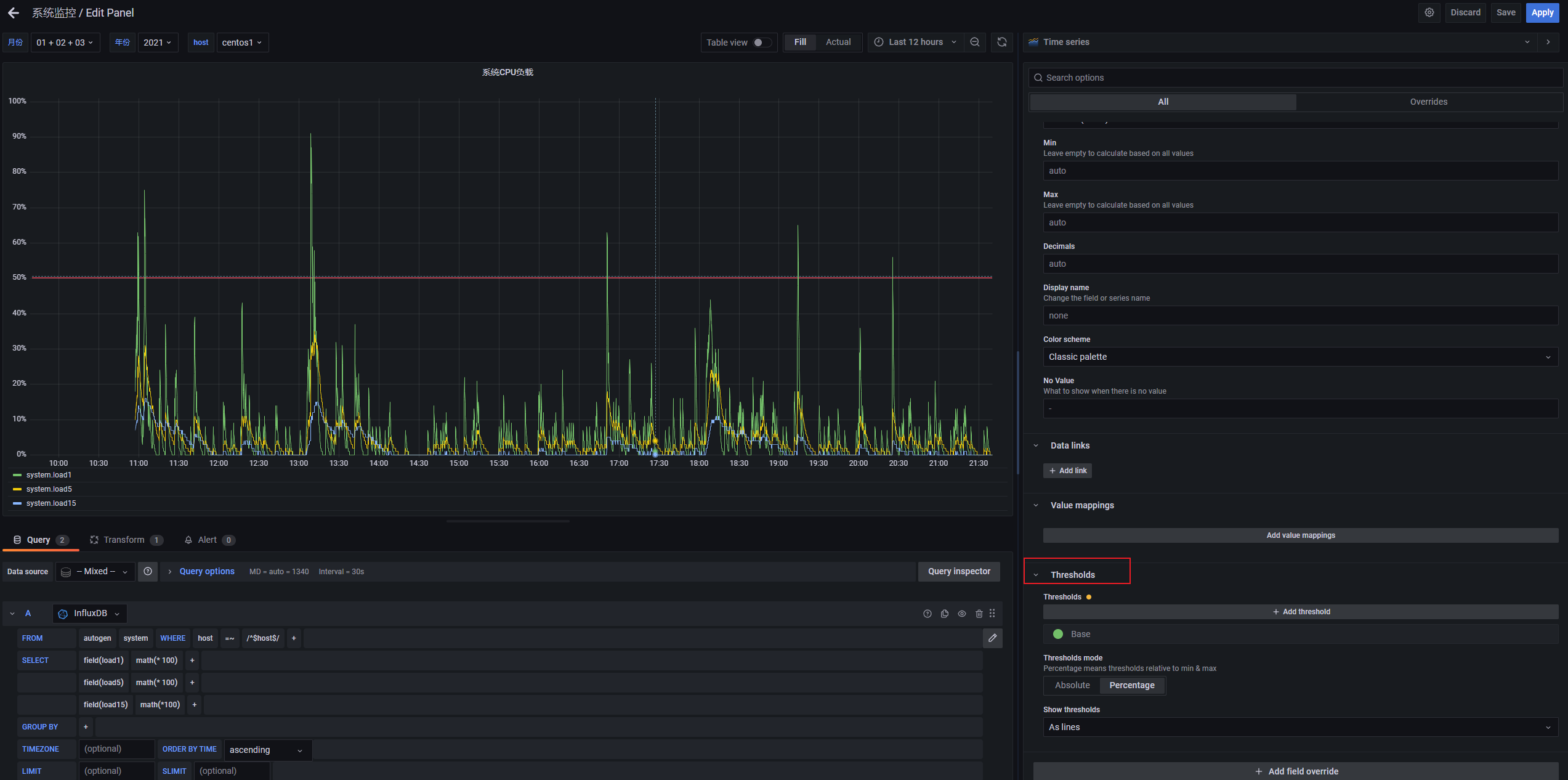Enable Table view toggle
This screenshot has height=780, width=1568.
pos(762,43)
